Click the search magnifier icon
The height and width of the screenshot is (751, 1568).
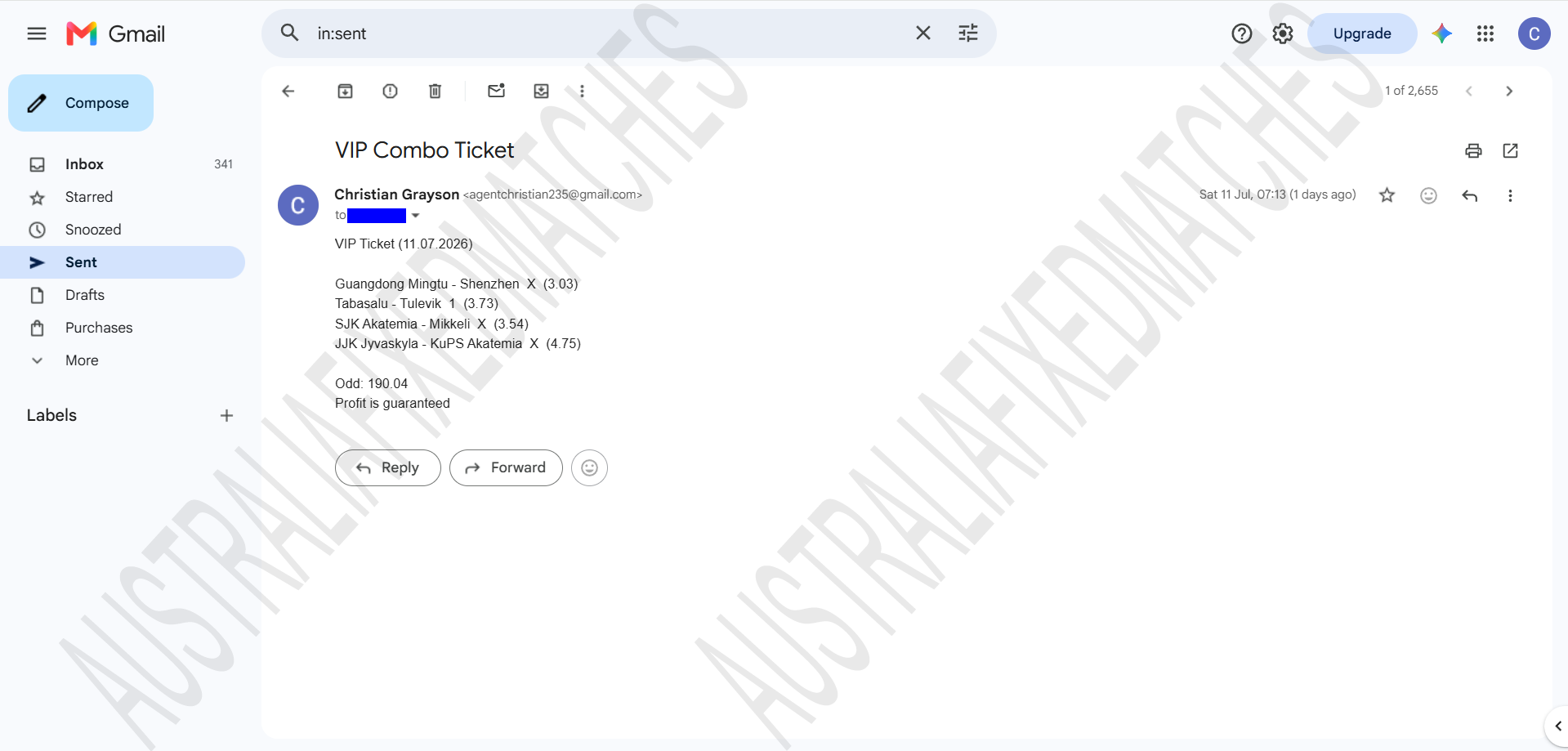pos(289,33)
